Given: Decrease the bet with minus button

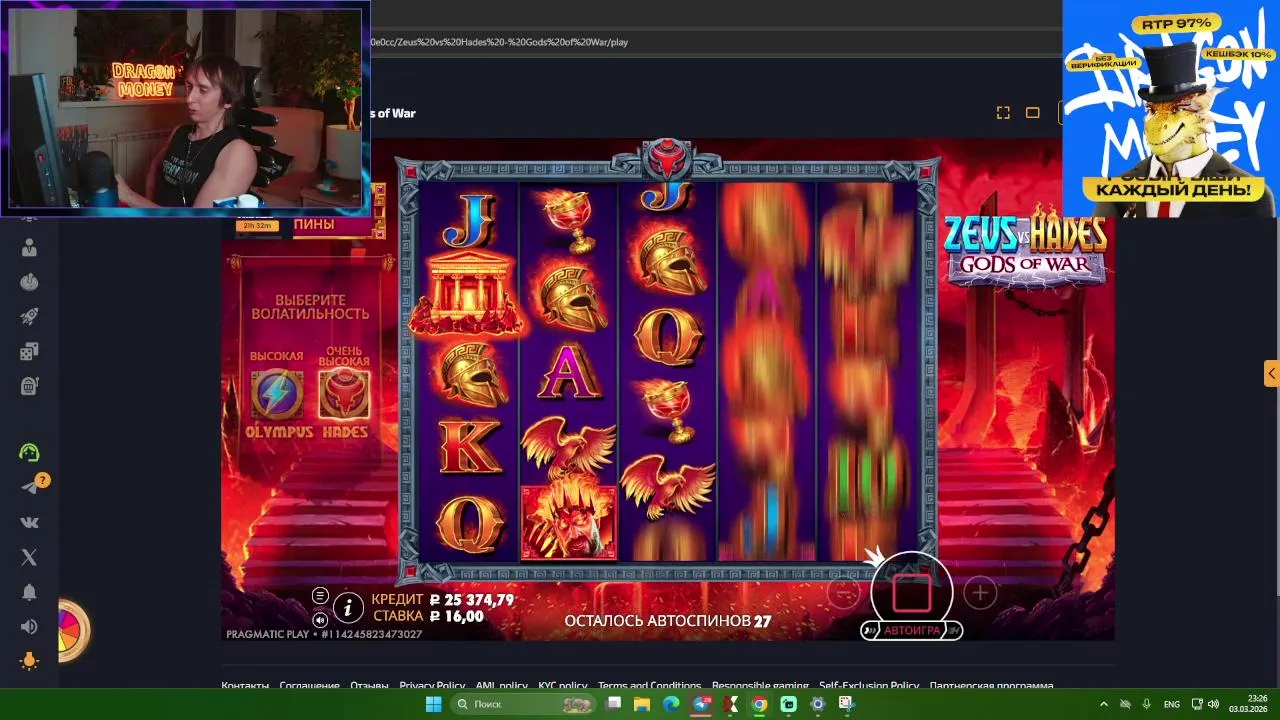Looking at the screenshot, I should pos(844,593).
